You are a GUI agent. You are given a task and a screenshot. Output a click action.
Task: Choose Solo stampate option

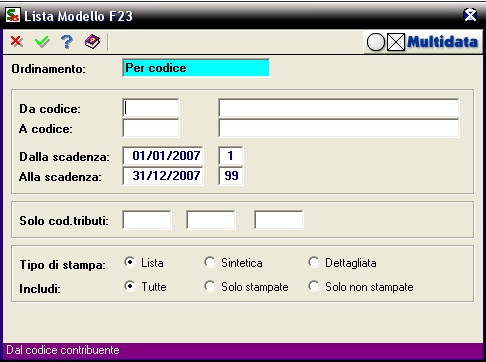(x=210, y=287)
